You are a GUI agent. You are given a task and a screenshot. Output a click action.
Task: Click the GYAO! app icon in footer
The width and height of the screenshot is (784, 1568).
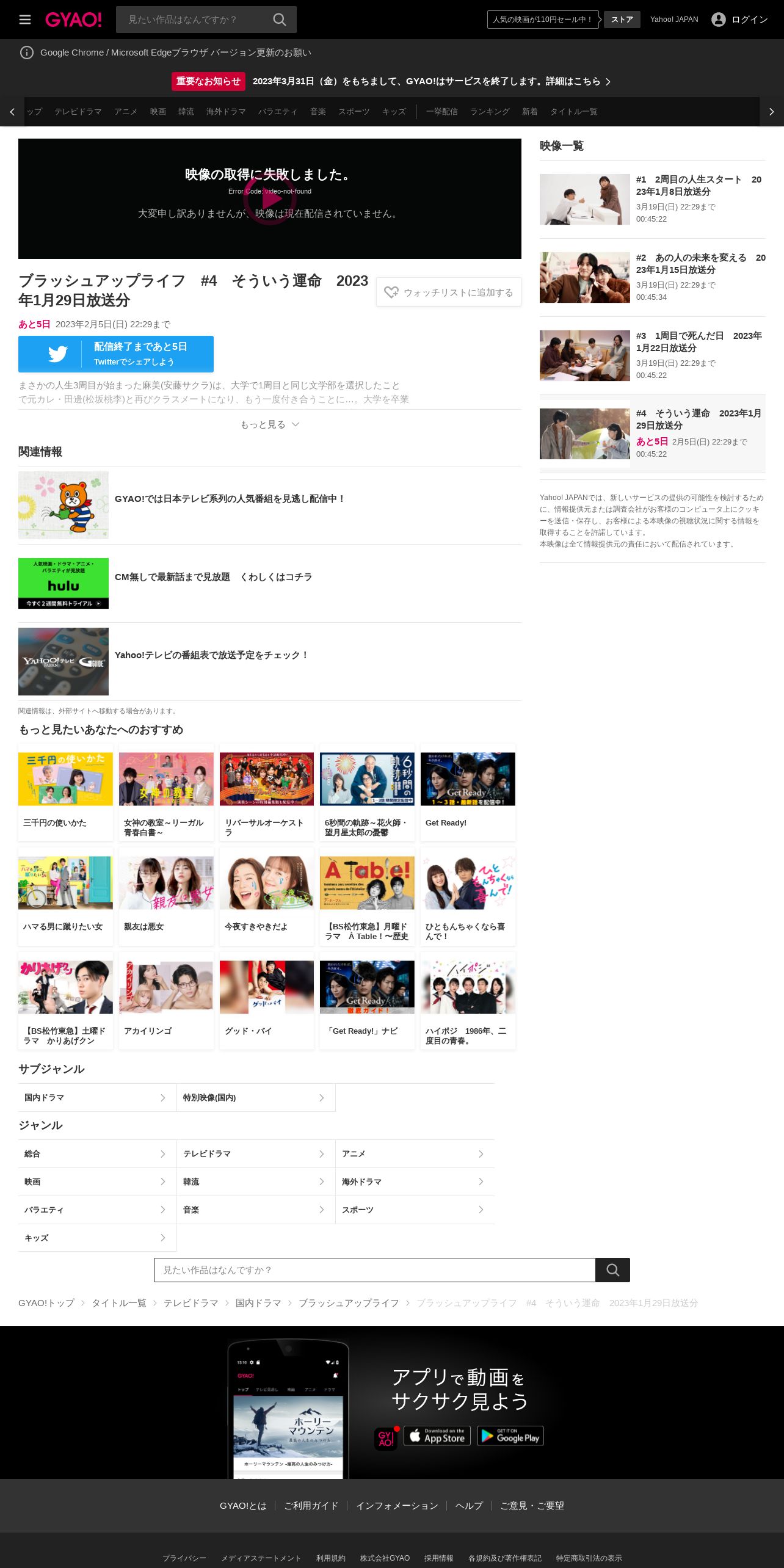tap(386, 1439)
